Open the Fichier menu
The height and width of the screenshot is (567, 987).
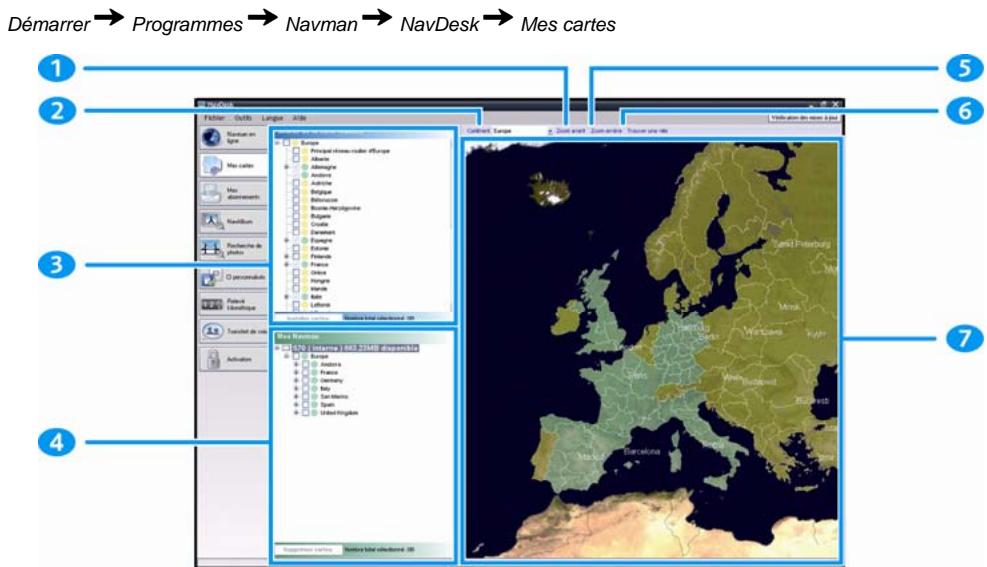tap(214, 118)
